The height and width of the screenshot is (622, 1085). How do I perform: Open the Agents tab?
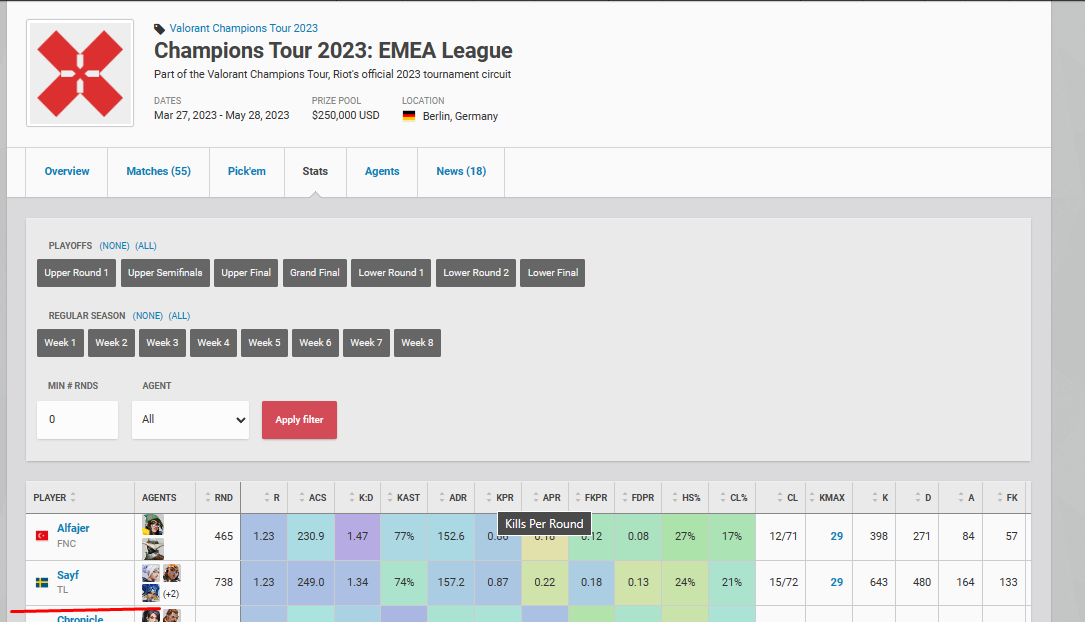tap(382, 172)
